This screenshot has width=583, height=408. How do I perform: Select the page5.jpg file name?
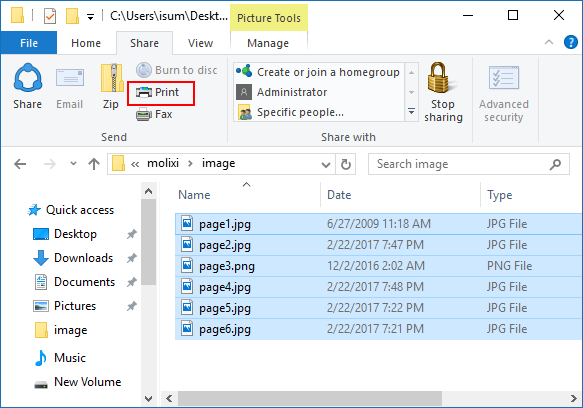click(225, 308)
